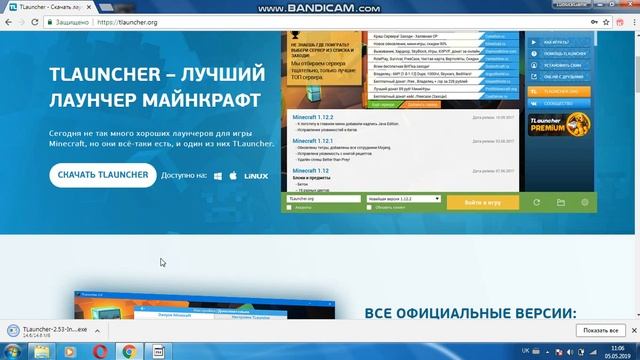The height and width of the screenshot is (360, 640).
Task: Click the forward navigation arrow
Action: 22,22
